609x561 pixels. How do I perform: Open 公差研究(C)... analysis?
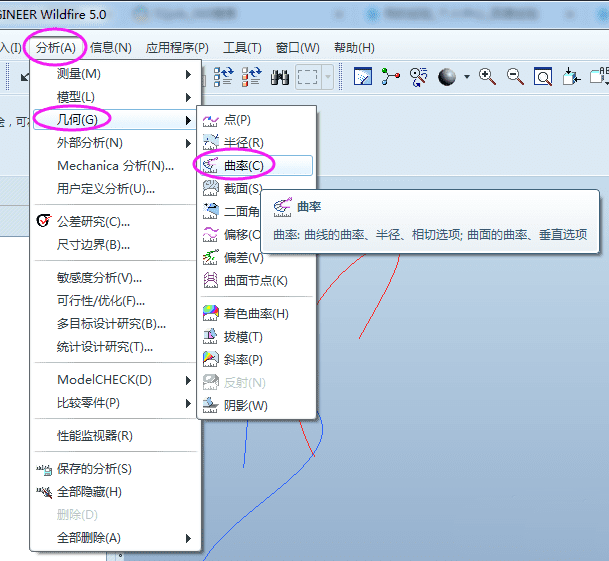[116, 222]
